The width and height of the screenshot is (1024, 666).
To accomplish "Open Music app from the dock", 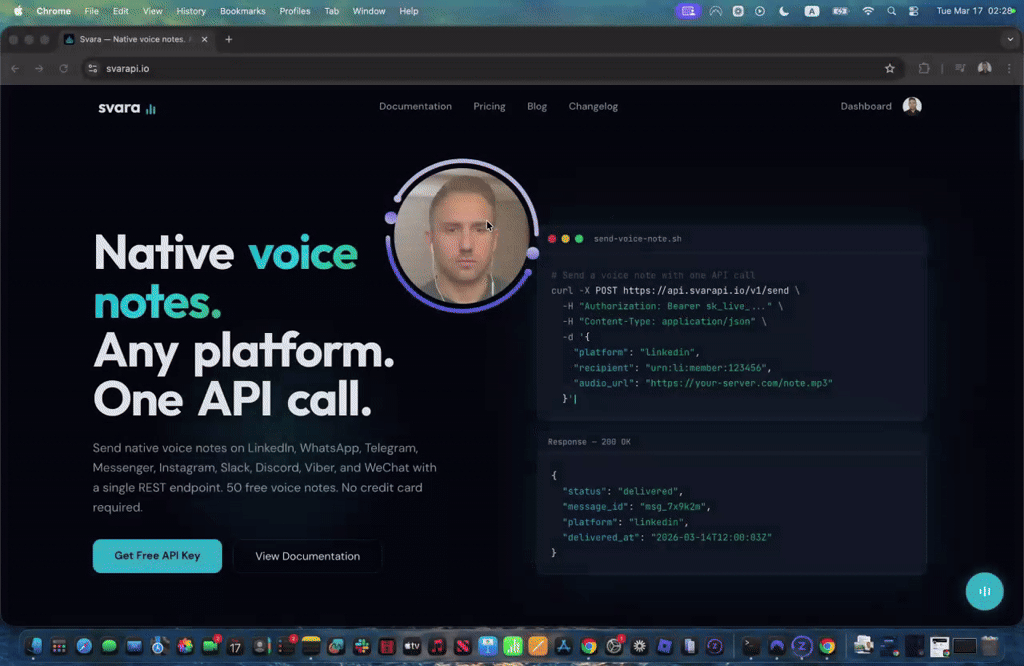I will [437, 646].
